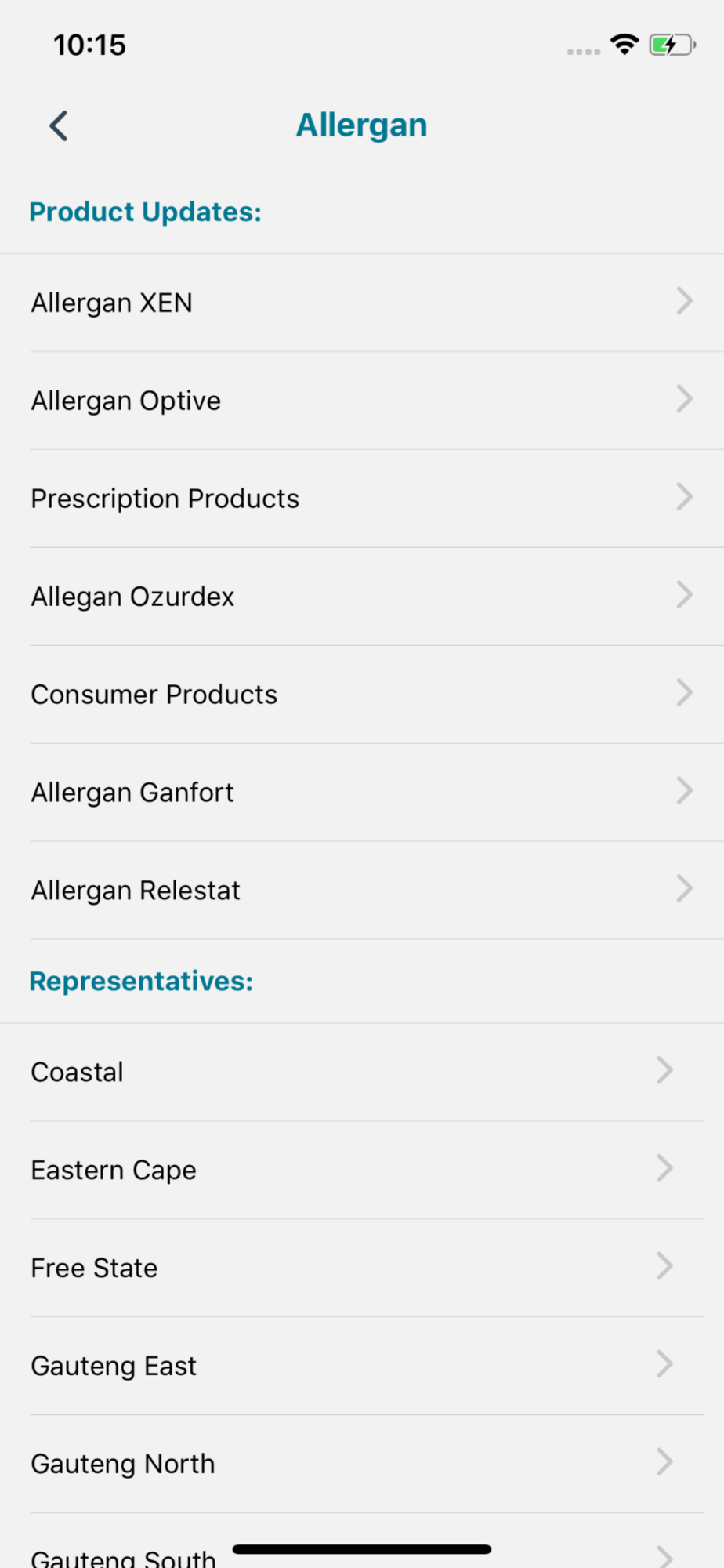The width and height of the screenshot is (724, 1568).
Task: Tap the chevron next to Allergan Optive
Action: pos(685,399)
